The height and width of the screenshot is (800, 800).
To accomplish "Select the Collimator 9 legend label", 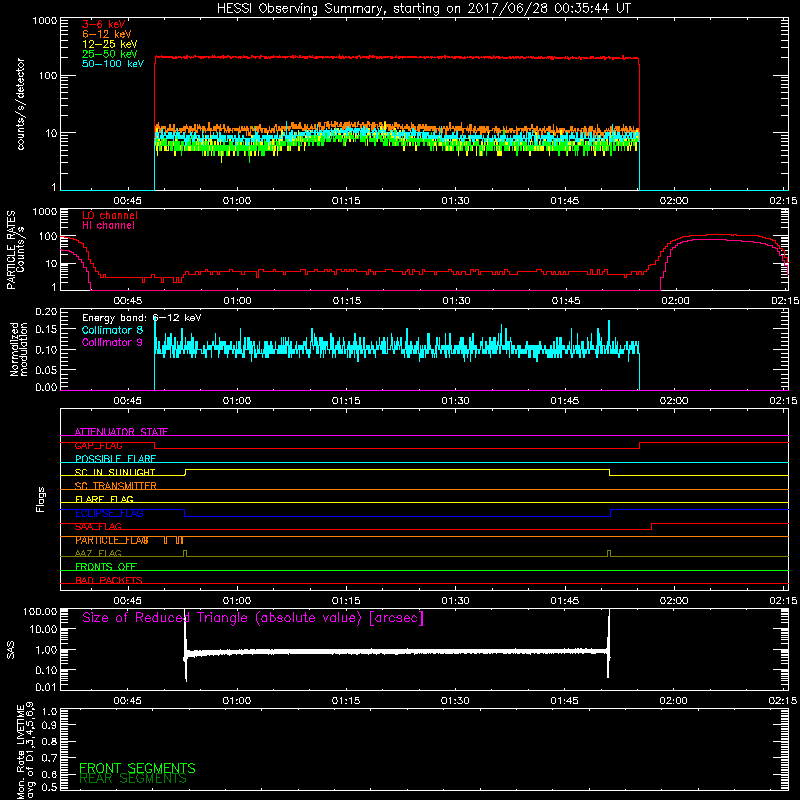I will pyautogui.click(x=112, y=342).
